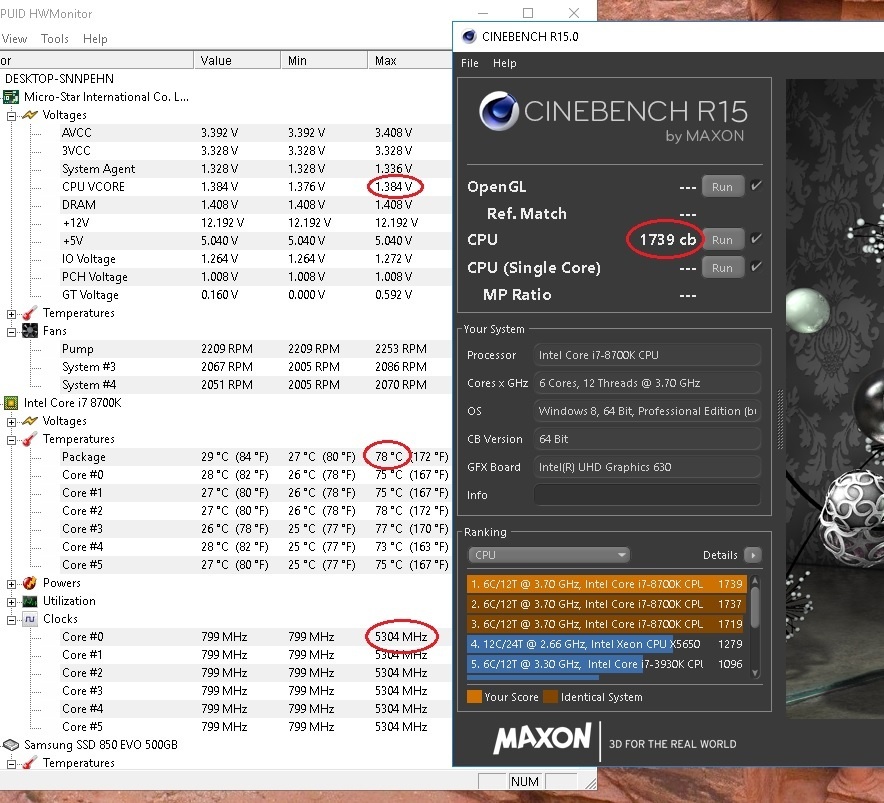The image size is (884, 803).
Task: Click the Cinebench logo icon in title bar
Action: click(468, 37)
